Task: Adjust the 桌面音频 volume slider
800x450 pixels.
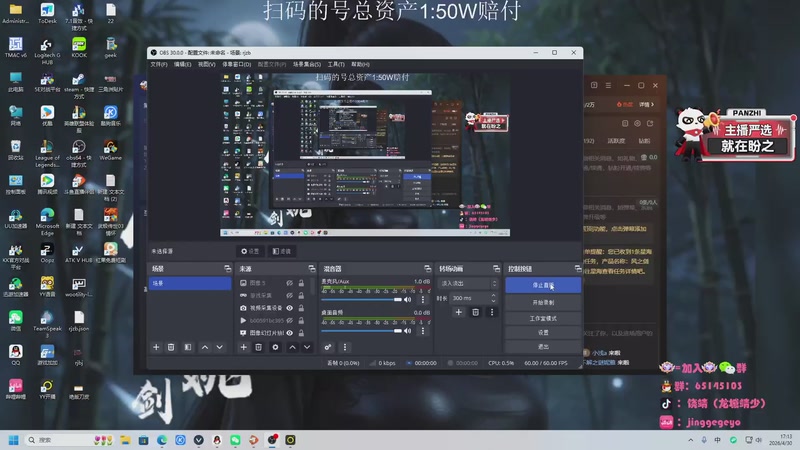Action: pos(362,331)
